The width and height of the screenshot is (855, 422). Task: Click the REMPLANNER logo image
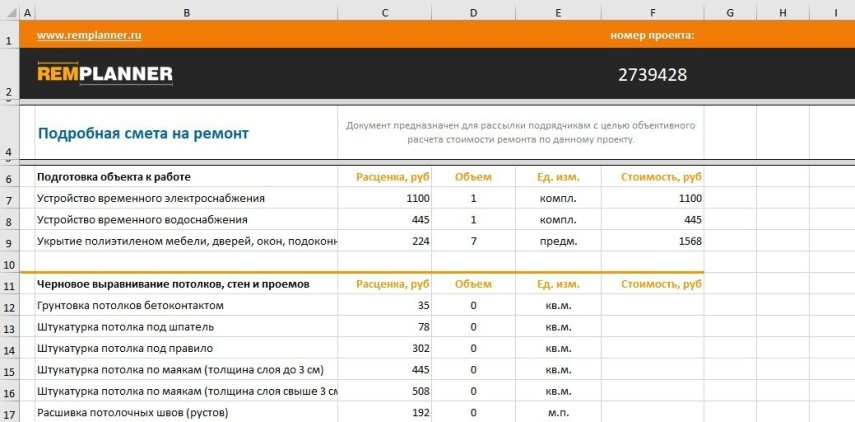point(105,74)
